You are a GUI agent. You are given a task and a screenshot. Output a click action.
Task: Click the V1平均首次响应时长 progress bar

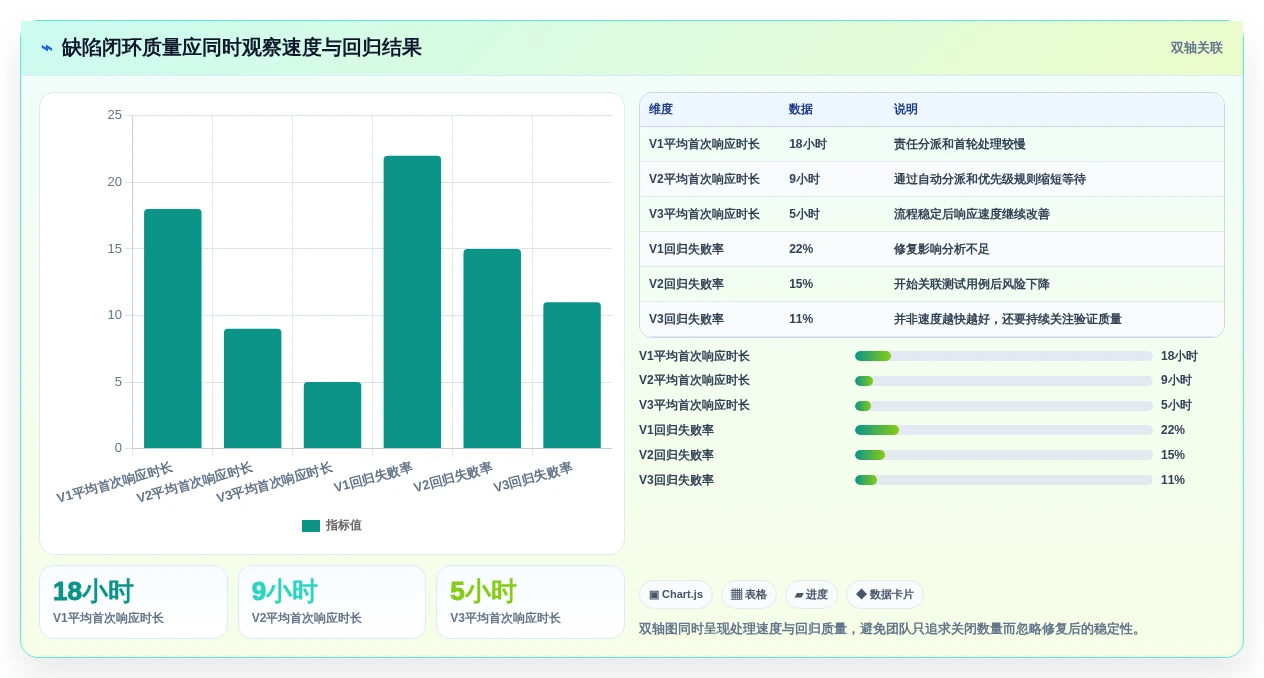(1004, 356)
